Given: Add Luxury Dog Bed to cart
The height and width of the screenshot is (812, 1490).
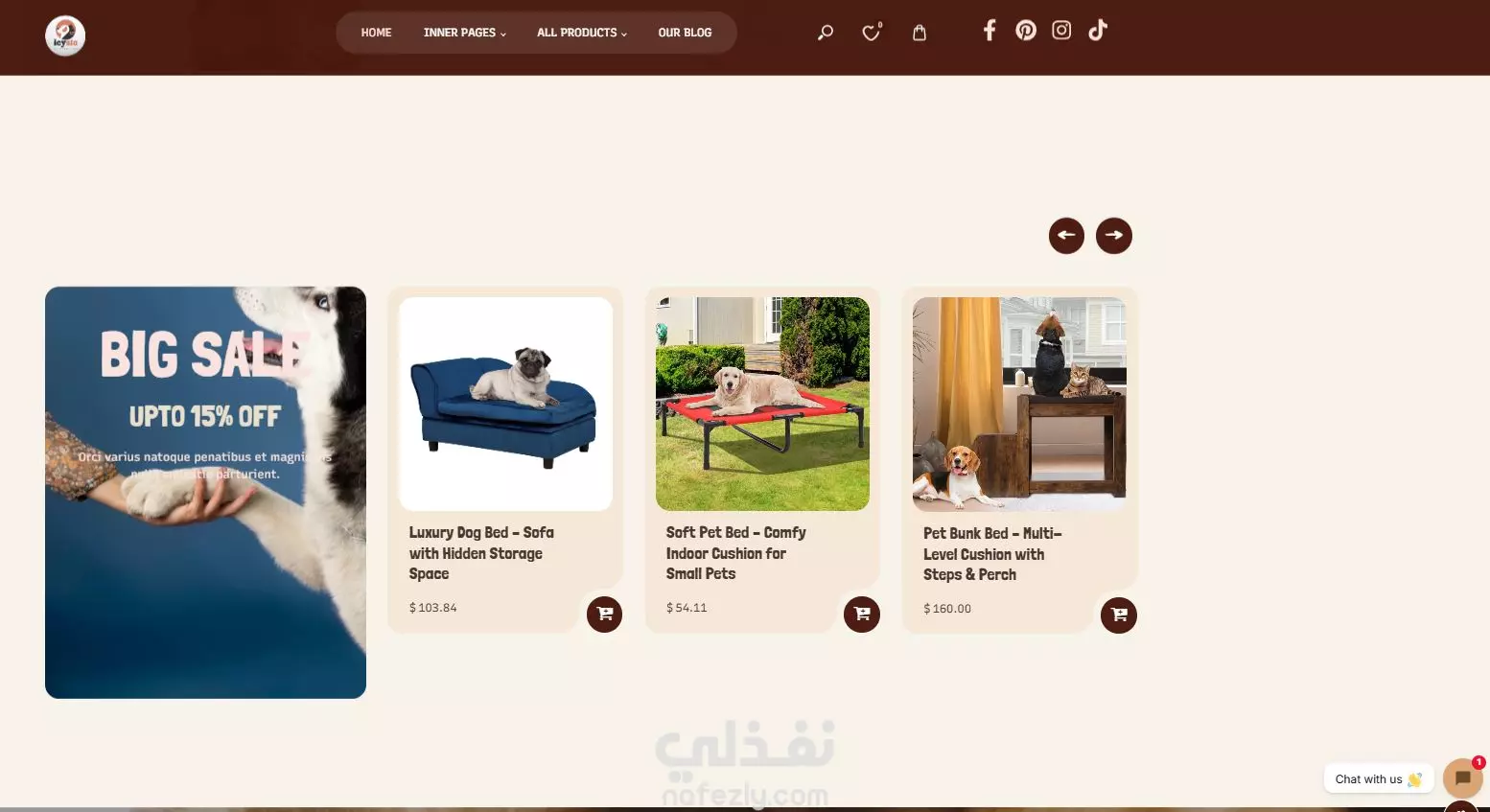Looking at the screenshot, I should (605, 614).
